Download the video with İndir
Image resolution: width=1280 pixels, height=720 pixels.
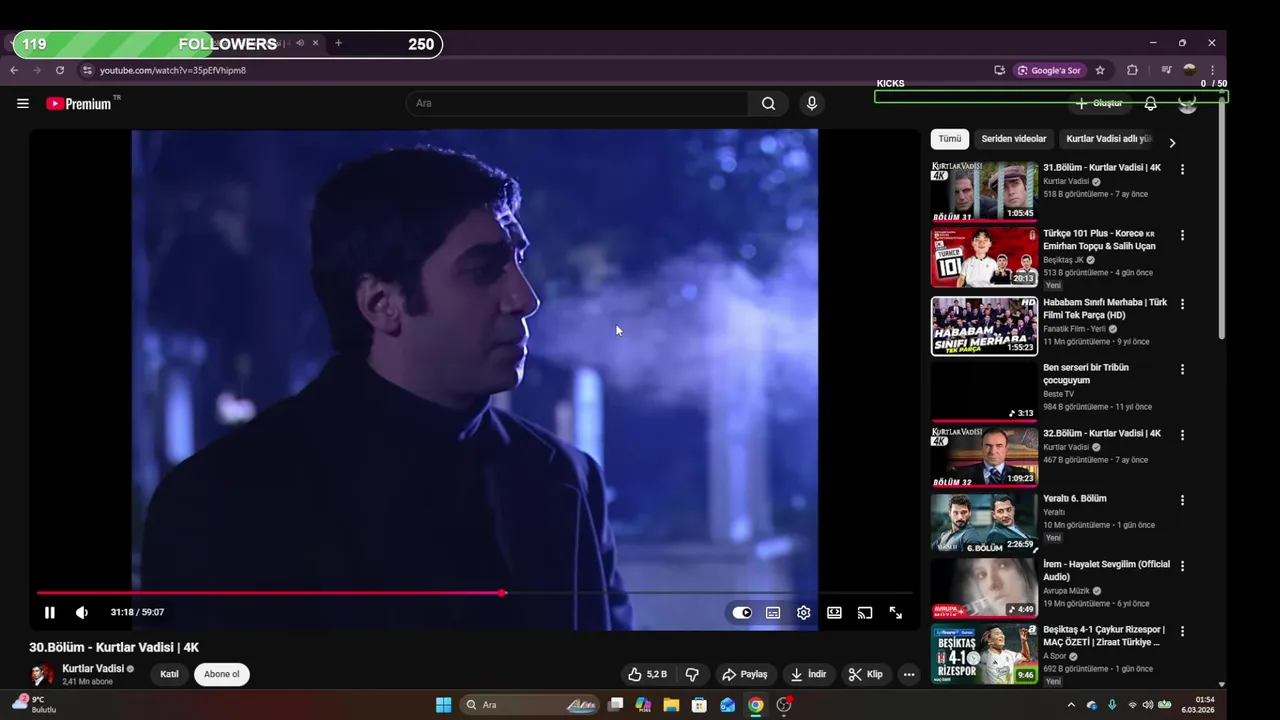pos(808,674)
